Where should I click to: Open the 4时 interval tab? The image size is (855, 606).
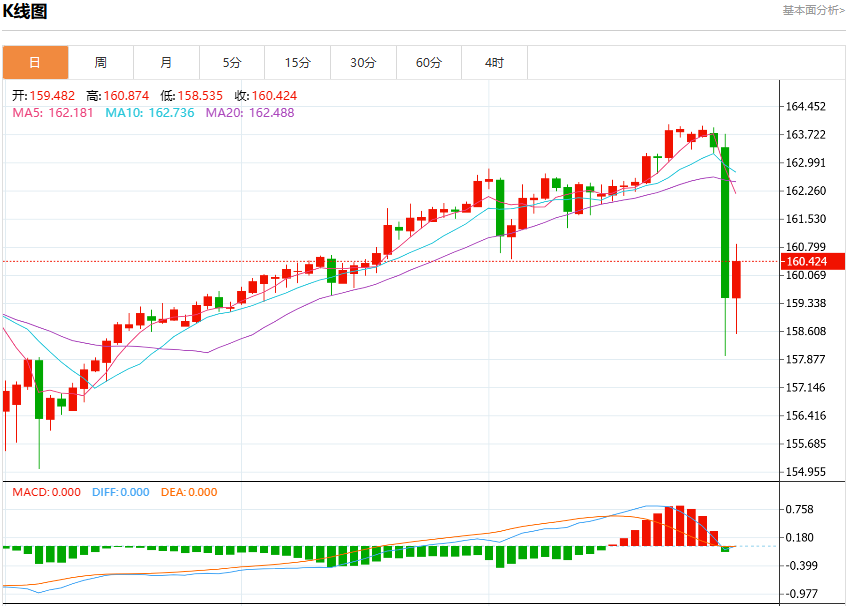point(495,63)
